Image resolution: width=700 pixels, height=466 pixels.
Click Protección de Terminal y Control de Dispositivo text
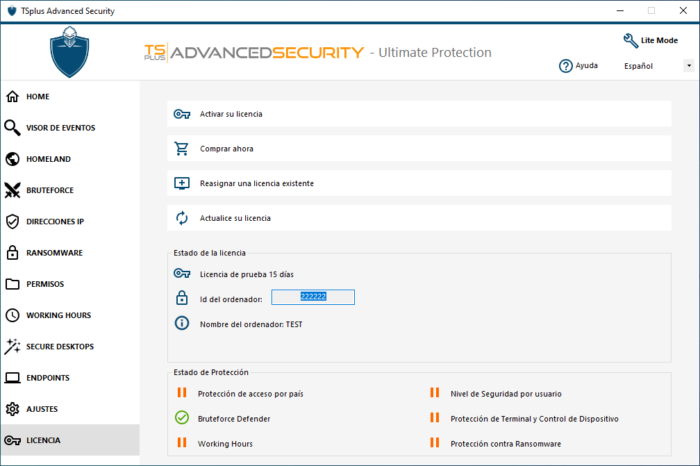(534, 419)
